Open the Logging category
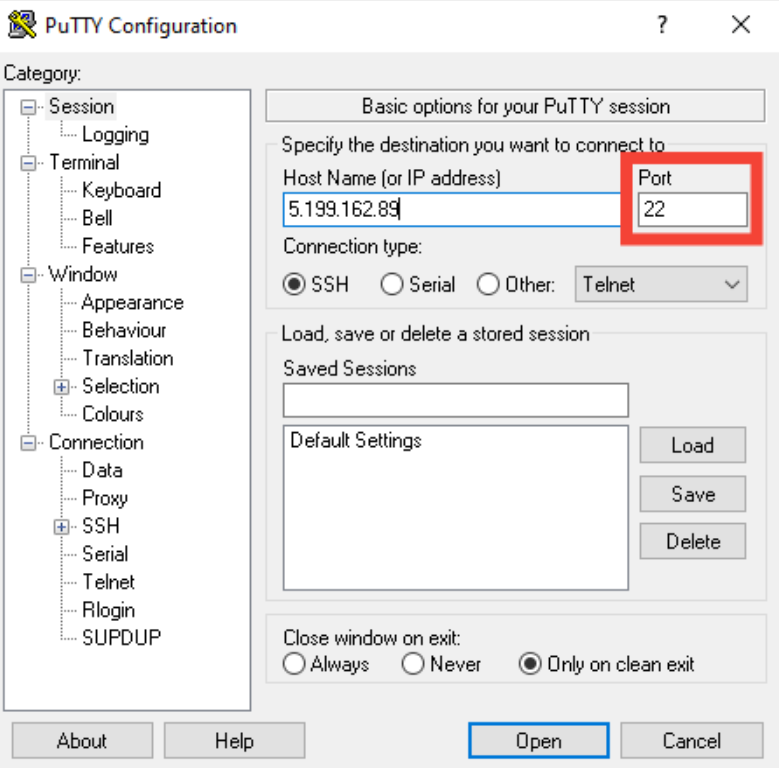Screen dimensions: 779x768 115,135
